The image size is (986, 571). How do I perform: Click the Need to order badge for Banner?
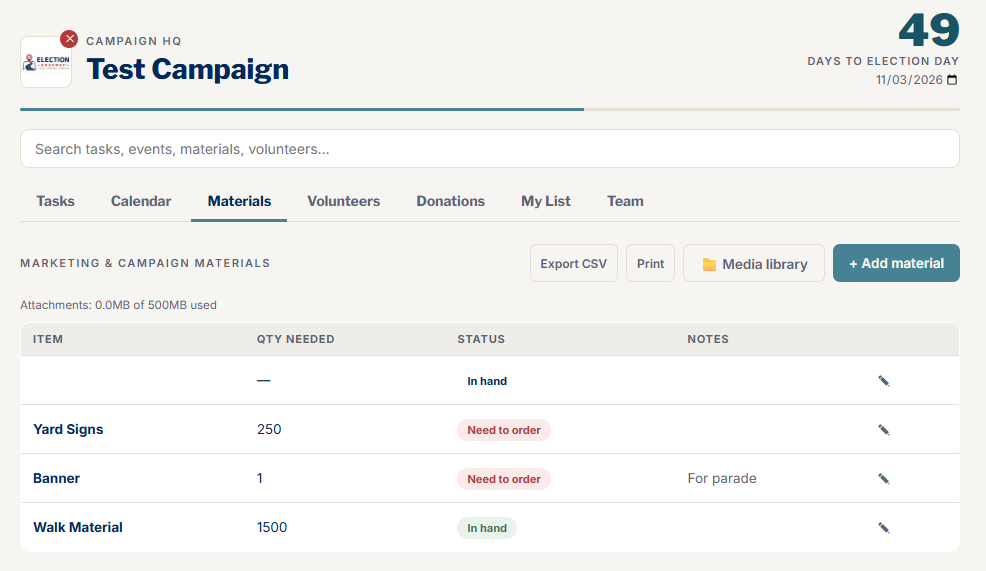(504, 479)
